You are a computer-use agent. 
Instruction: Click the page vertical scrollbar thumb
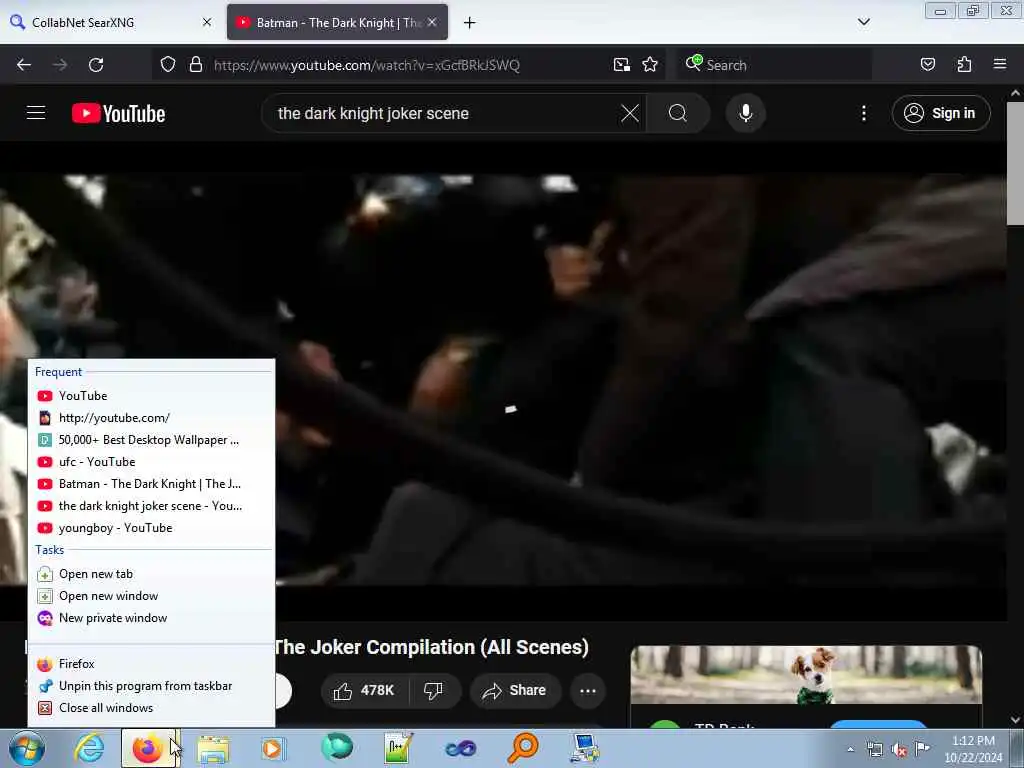(1015, 163)
